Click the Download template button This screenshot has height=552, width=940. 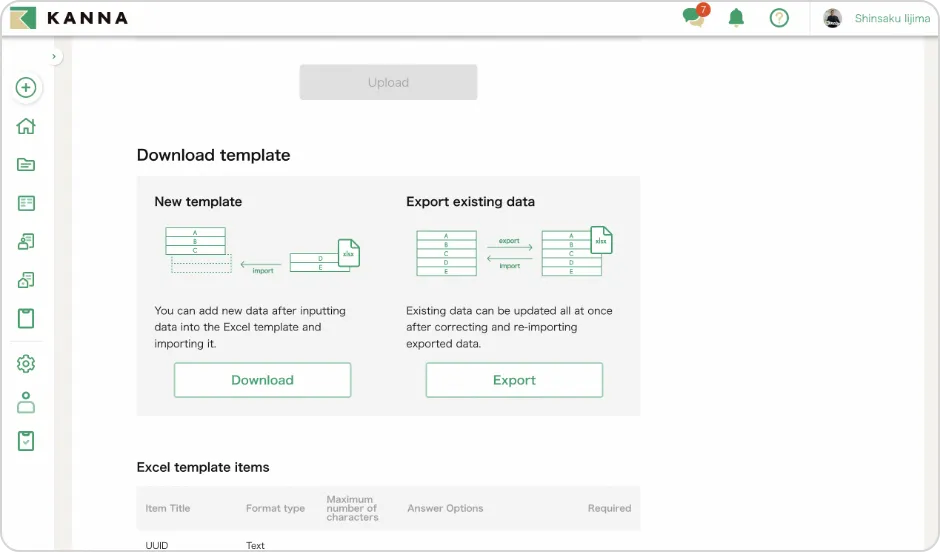click(262, 380)
